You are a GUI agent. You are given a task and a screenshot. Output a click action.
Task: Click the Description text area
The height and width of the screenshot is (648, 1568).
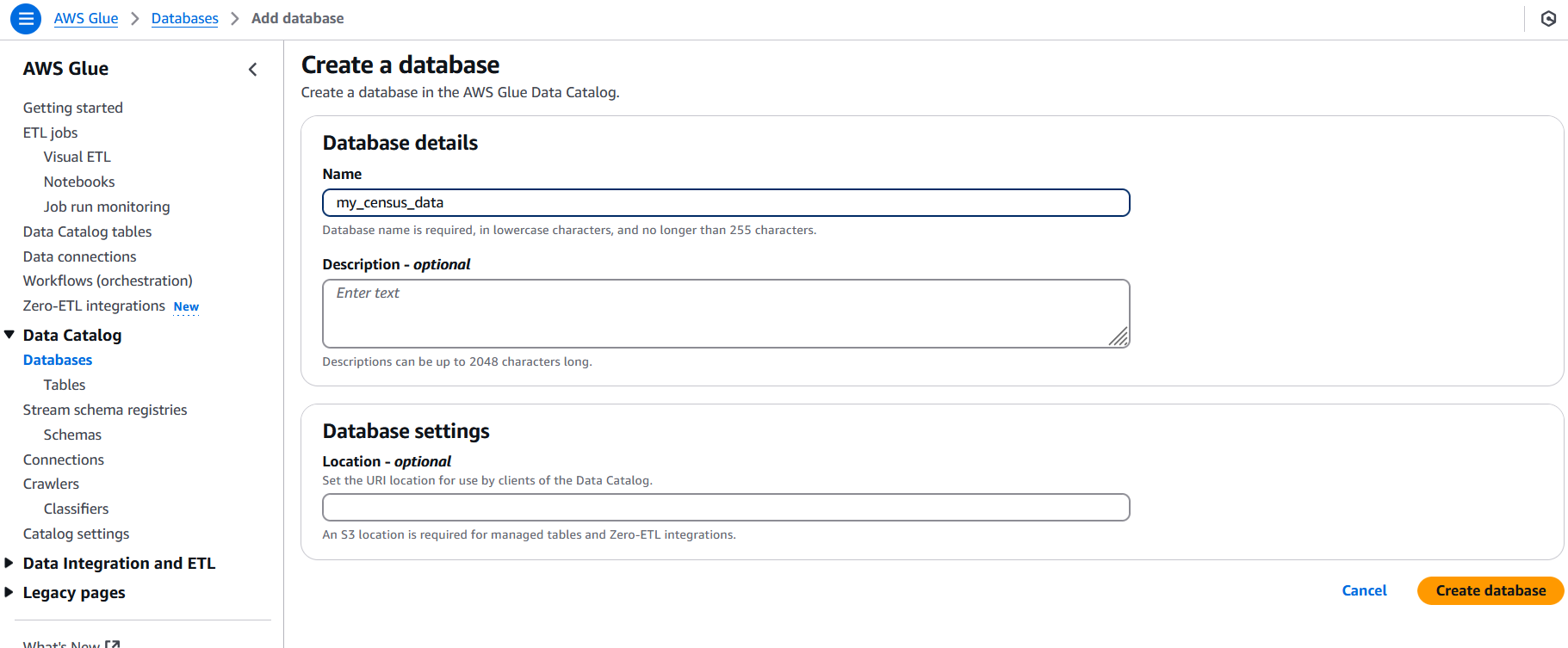point(726,313)
